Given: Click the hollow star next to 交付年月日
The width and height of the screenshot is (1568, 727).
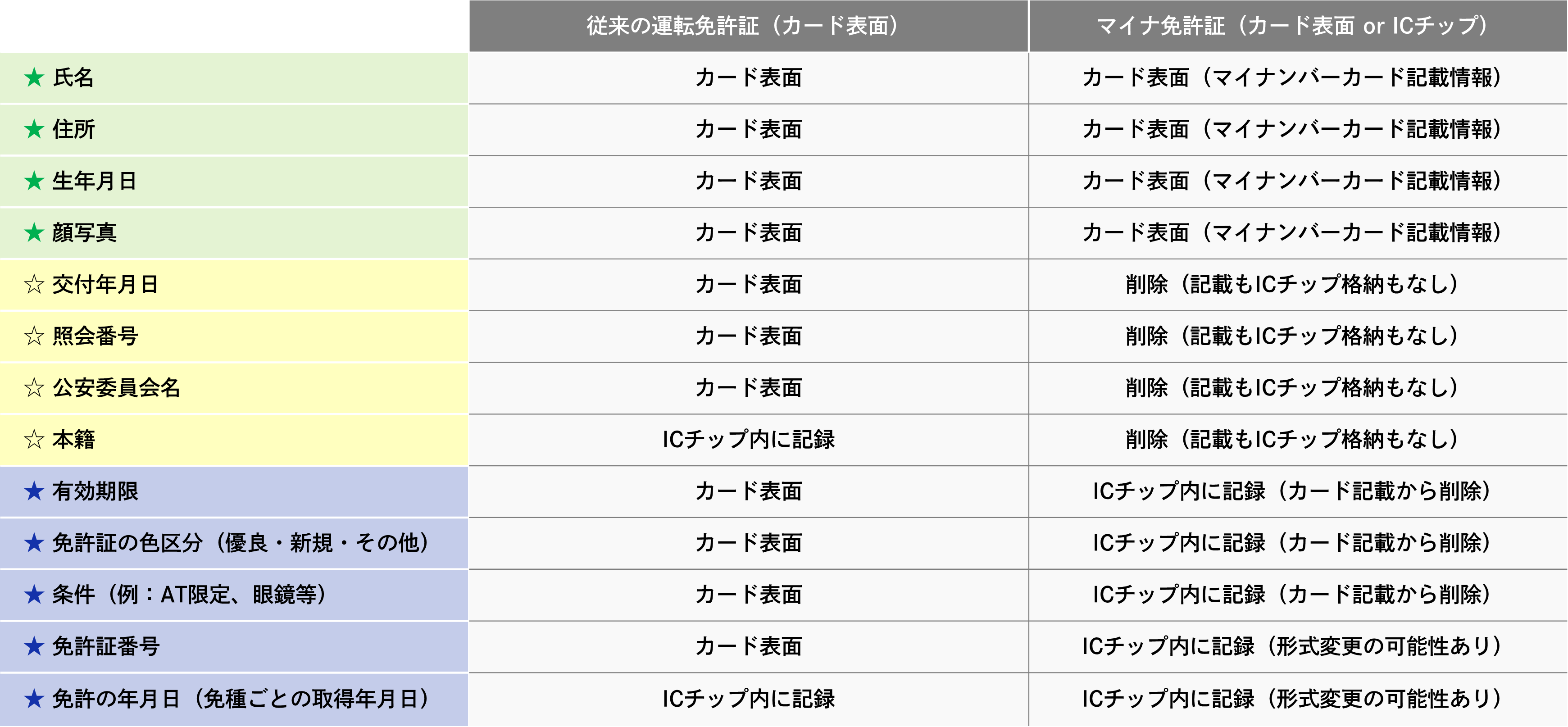Looking at the screenshot, I should pyautogui.click(x=34, y=284).
